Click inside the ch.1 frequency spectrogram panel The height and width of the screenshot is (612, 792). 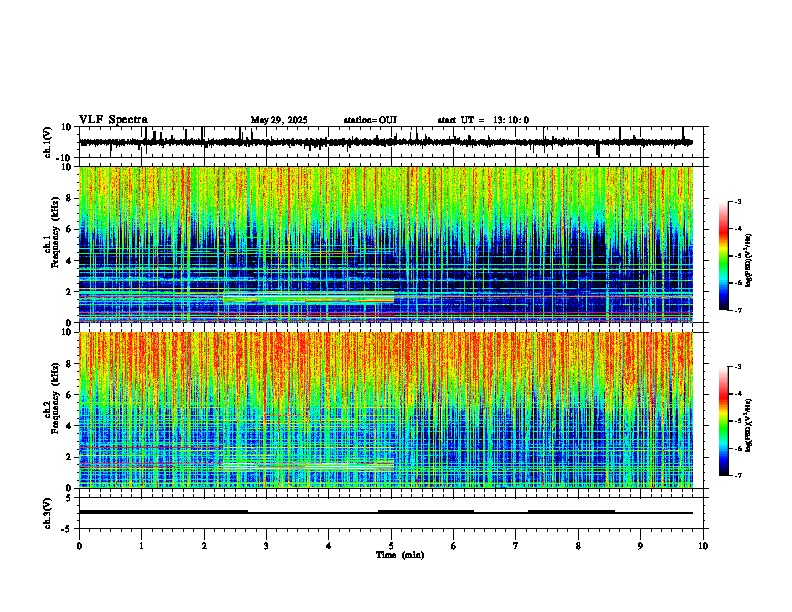pos(391,244)
